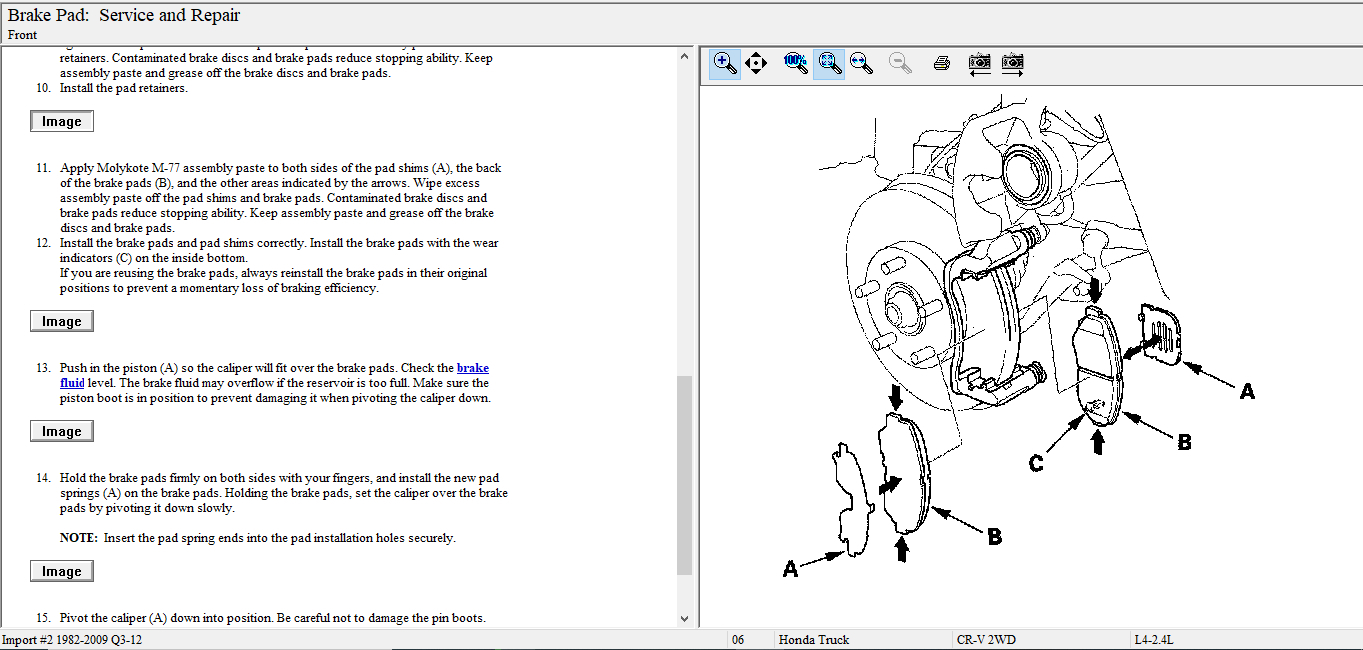
Task: Select the zoom in magnifier tool
Action: pyautogui.click(x=726, y=64)
